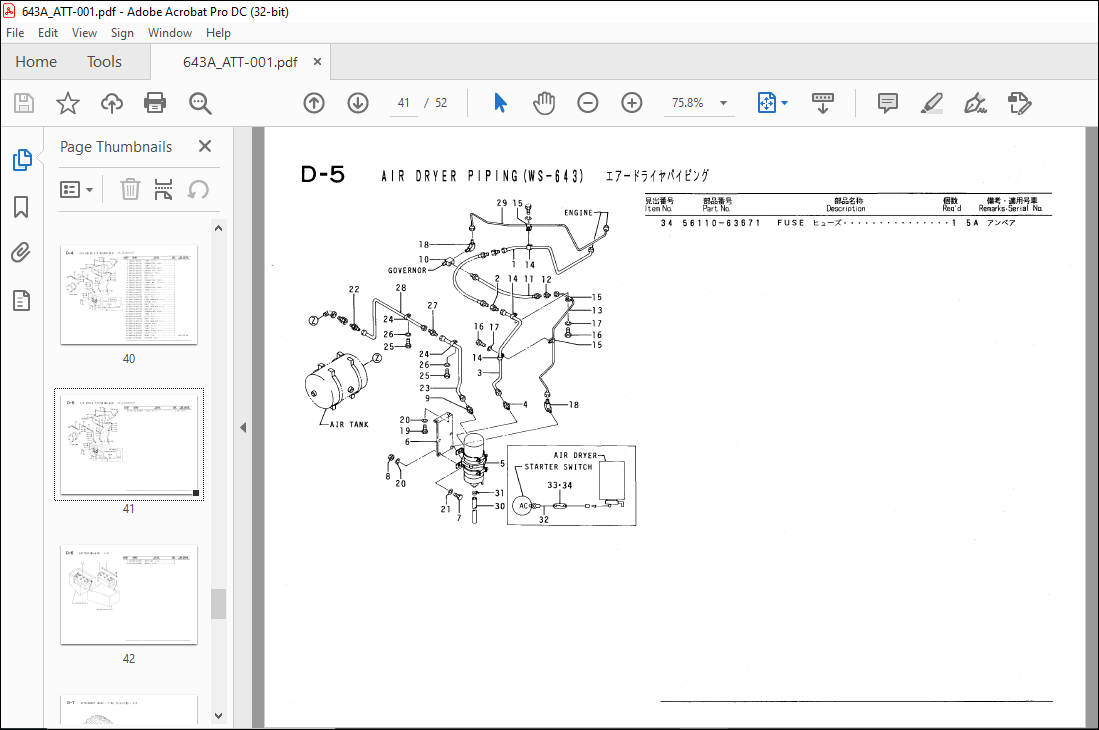Open the Edit menu
This screenshot has width=1099, height=730.
click(48, 33)
